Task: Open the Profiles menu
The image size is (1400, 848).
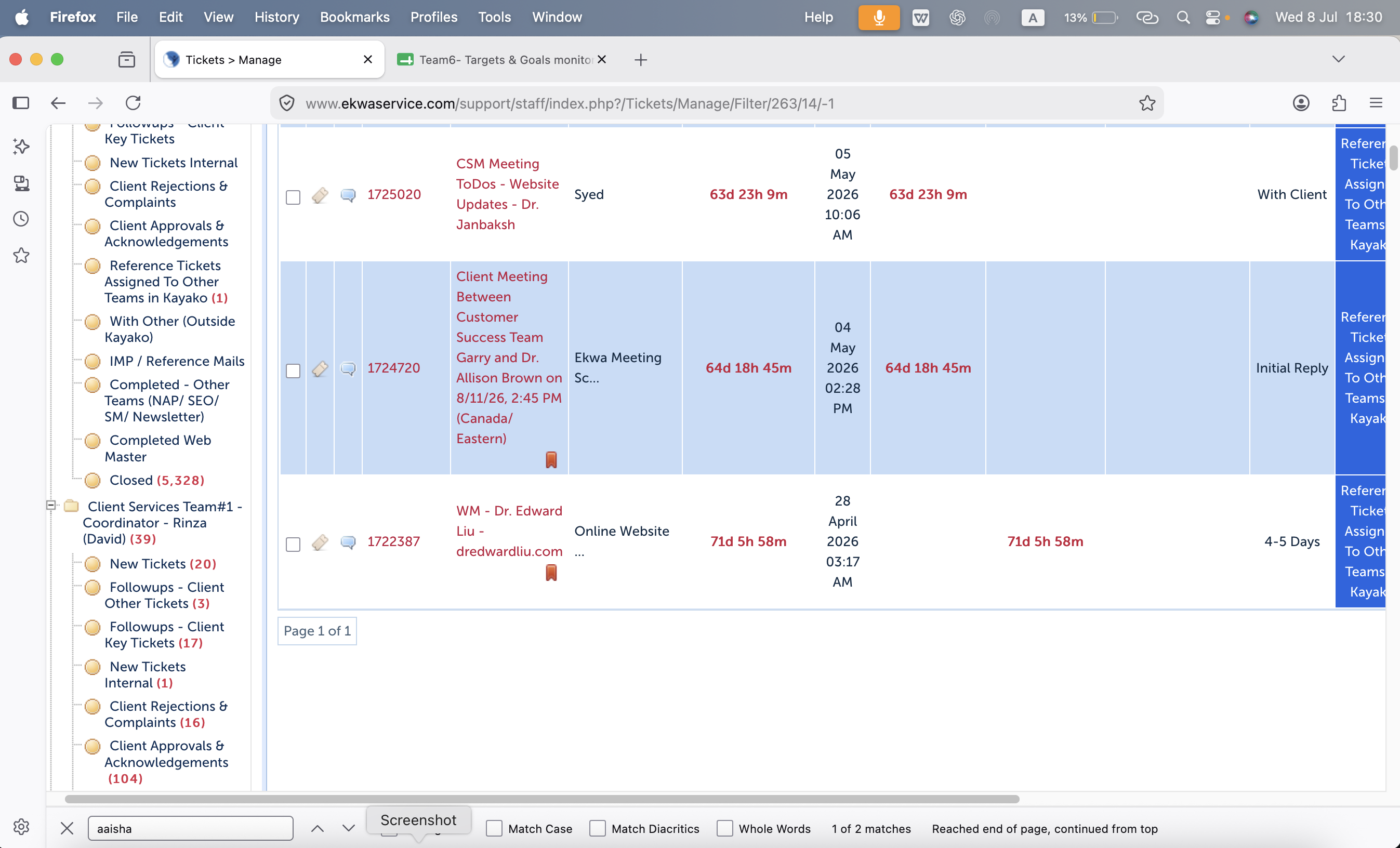Action: point(433,17)
